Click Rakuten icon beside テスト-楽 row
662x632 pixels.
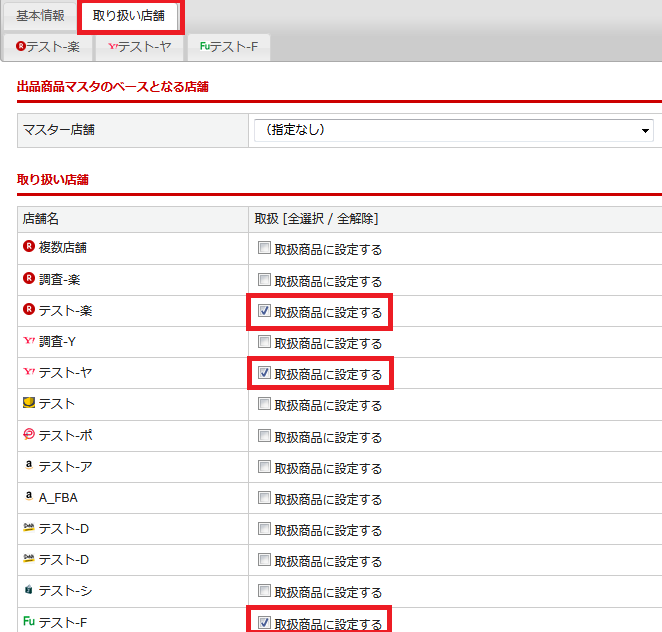[29, 309]
